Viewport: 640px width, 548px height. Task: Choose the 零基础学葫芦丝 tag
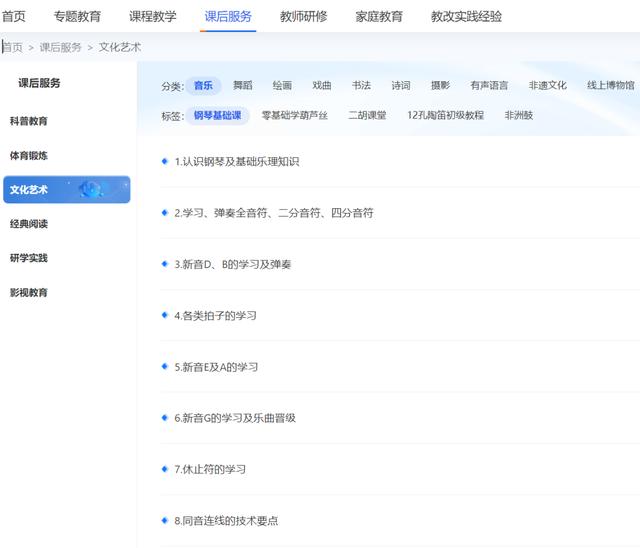294,115
